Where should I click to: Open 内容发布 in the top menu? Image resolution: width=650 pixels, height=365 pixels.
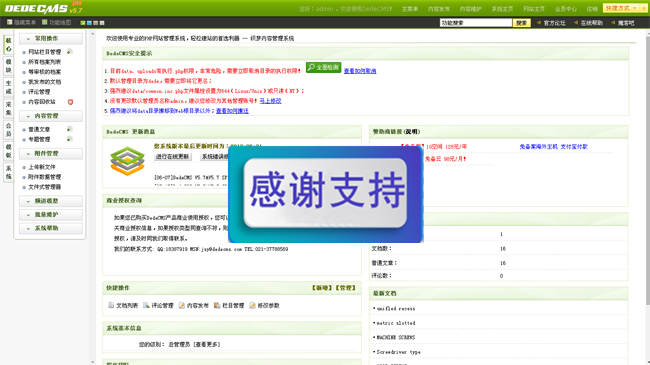(x=439, y=9)
